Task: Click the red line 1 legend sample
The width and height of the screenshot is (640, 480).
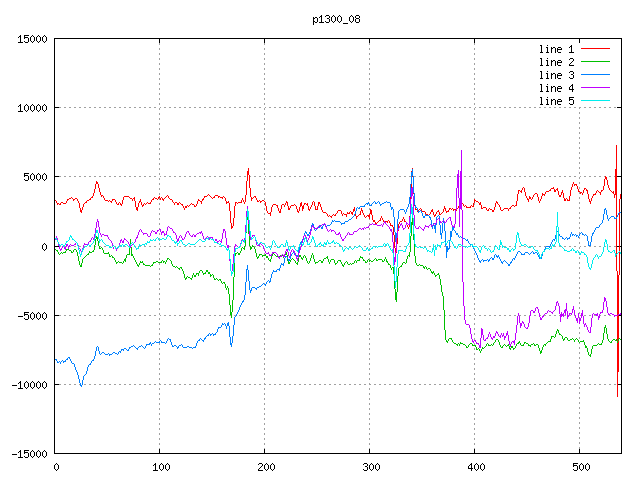Action: coord(595,49)
